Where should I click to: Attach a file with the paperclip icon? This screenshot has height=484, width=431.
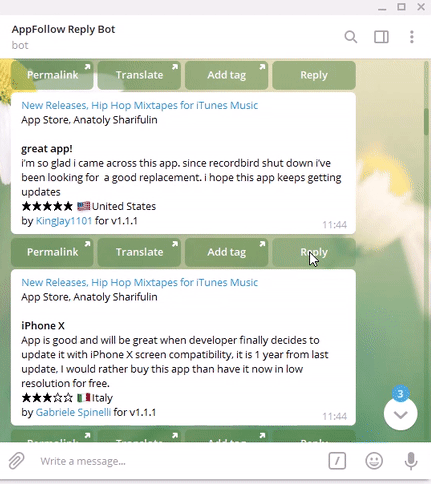pos(16,461)
